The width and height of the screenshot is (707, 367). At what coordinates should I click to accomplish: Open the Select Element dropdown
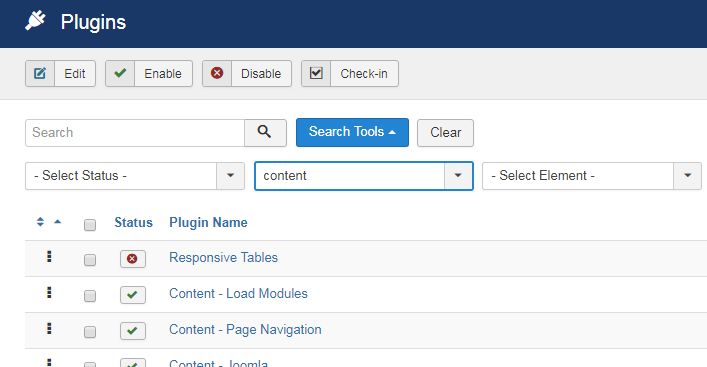pos(592,176)
